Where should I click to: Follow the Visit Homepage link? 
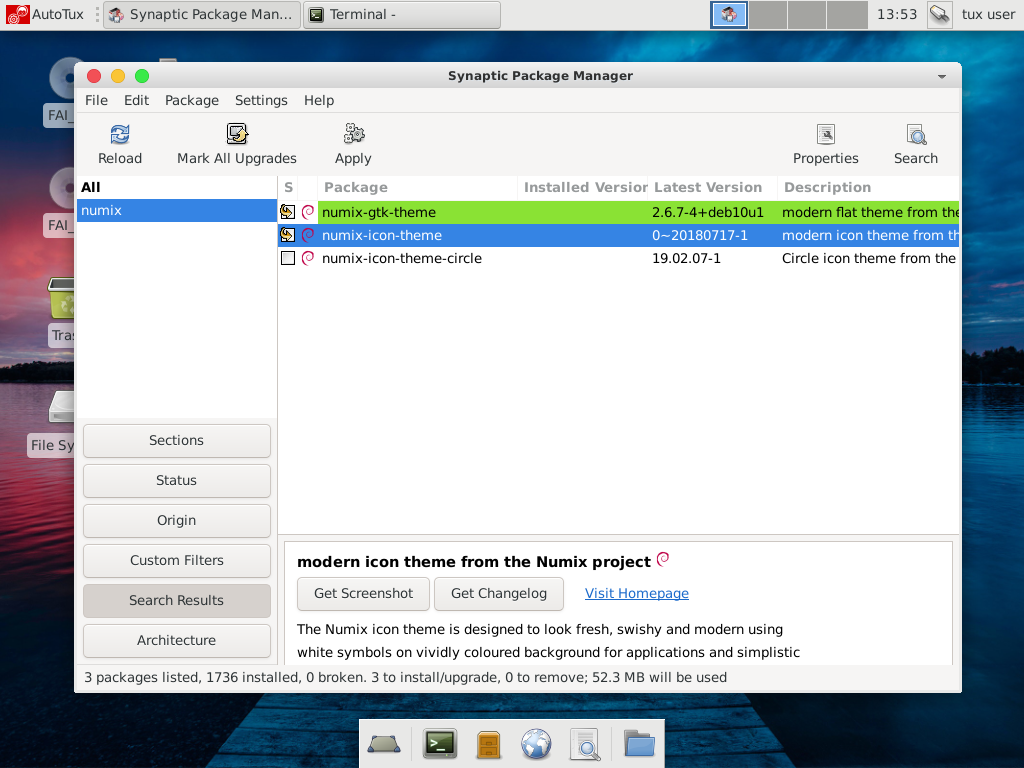(x=637, y=594)
